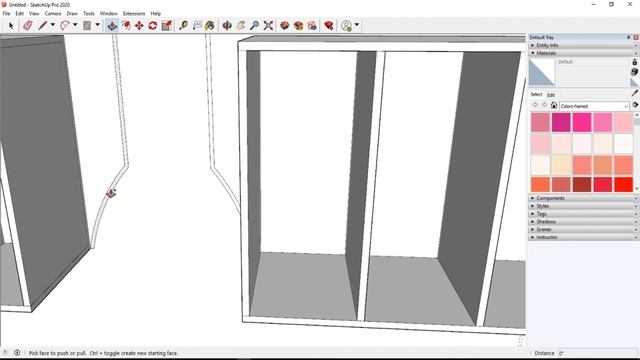Open the 3D Warehouse icon
The image size is (640, 360).
tap(284, 26)
